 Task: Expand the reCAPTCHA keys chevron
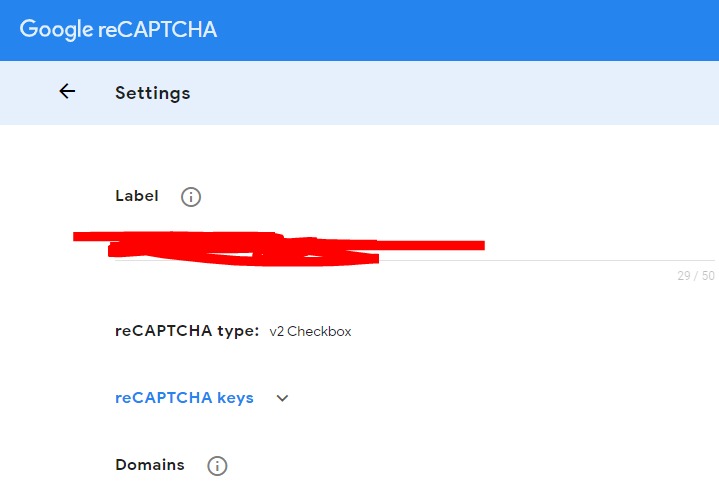click(282, 398)
